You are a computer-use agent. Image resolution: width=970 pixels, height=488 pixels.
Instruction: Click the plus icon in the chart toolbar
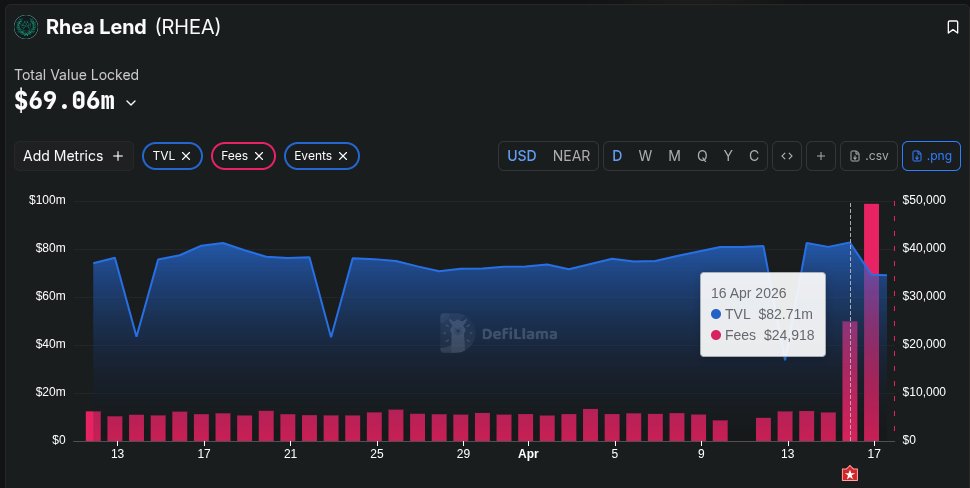pyautogui.click(x=821, y=156)
